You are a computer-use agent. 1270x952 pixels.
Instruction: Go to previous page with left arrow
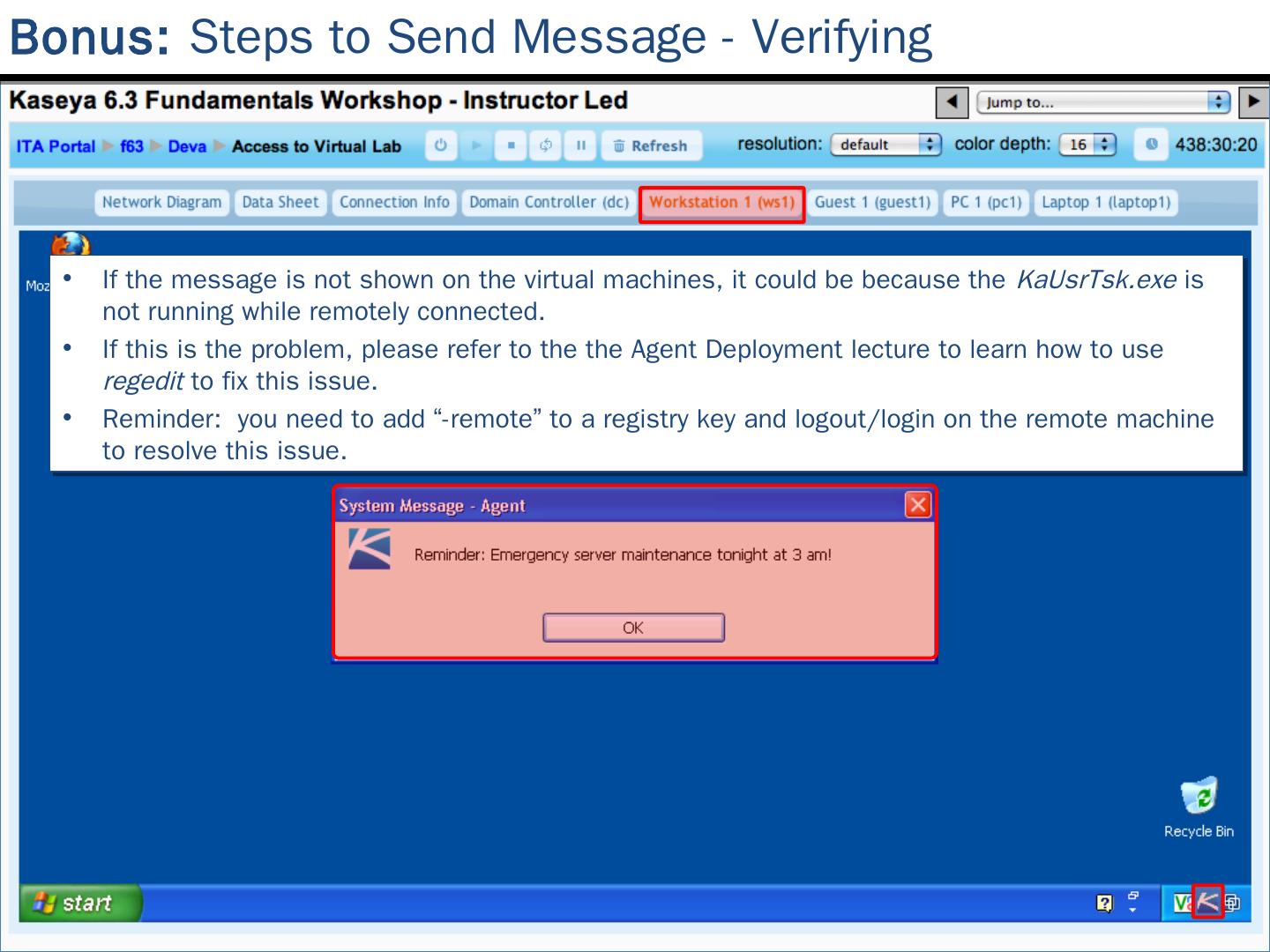tap(952, 102)
